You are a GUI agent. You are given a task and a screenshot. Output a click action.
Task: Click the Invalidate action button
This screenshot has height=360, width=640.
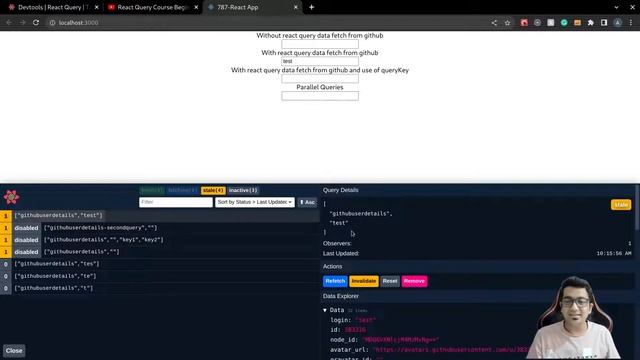pos(364,281)
